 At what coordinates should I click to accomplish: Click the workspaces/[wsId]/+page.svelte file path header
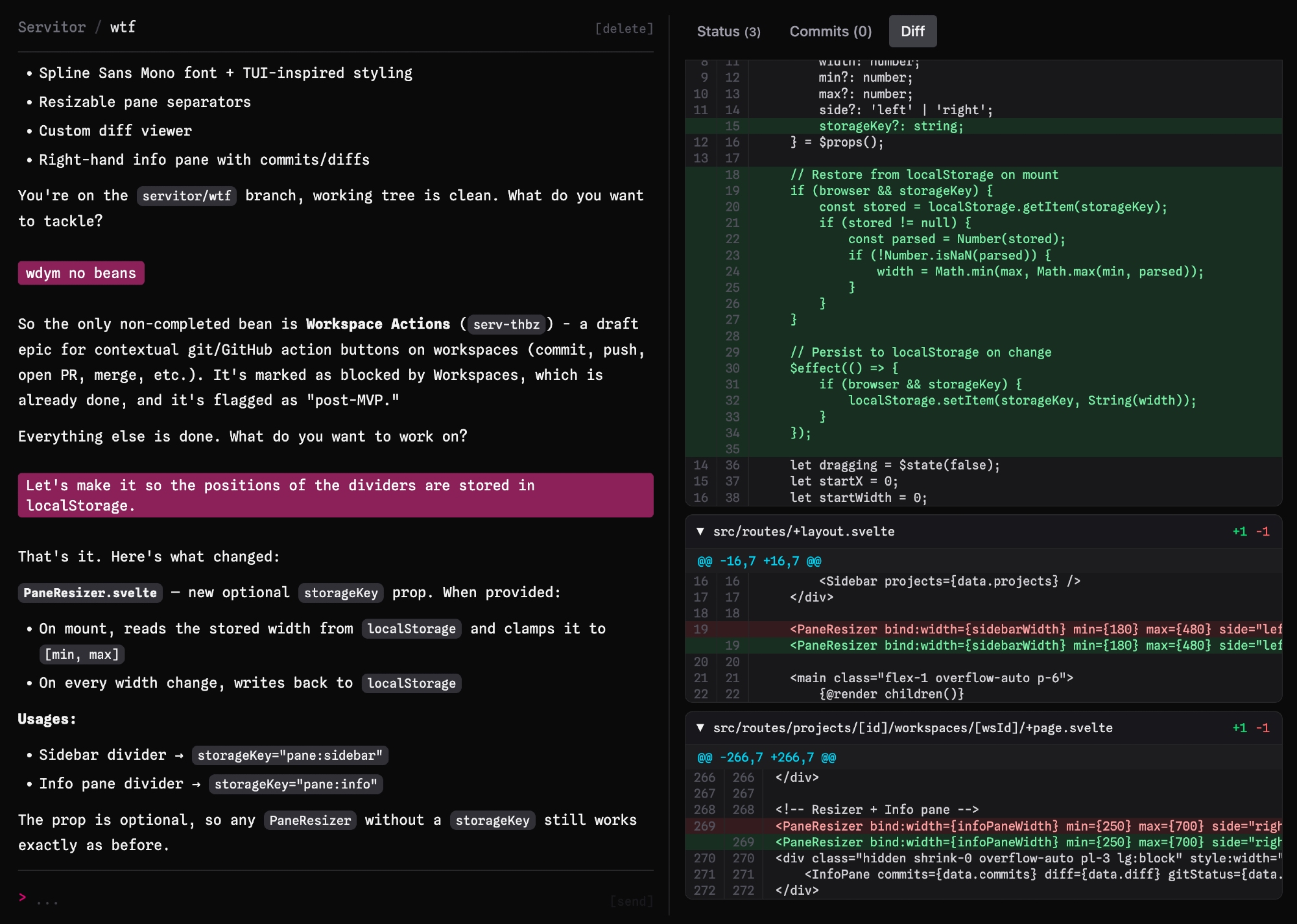tap(912, 728)
